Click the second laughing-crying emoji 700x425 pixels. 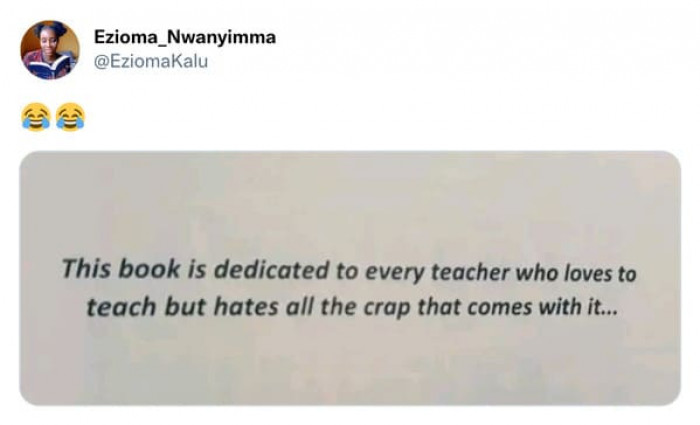click(x=70, y=118)
